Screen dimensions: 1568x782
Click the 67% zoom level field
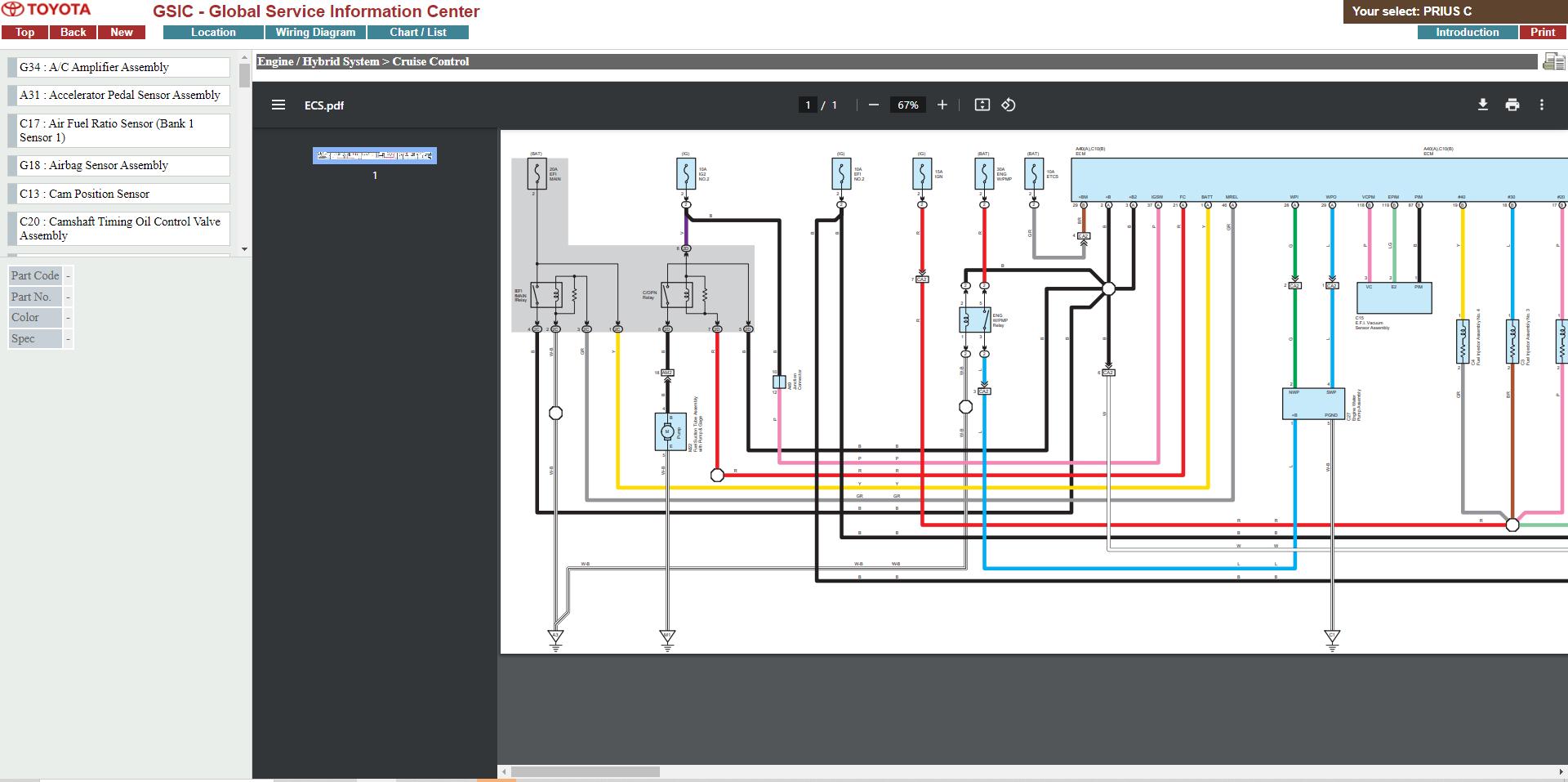(x=908, y=105)
